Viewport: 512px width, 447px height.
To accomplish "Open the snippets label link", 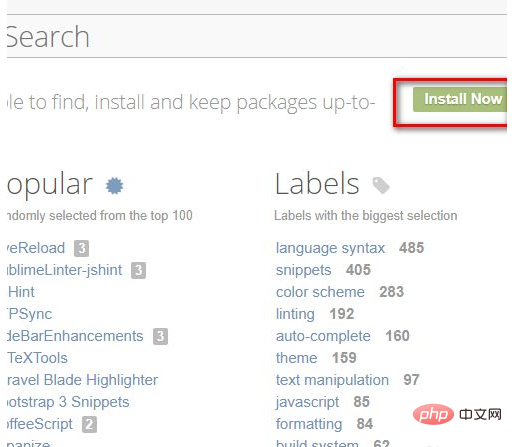I will pyautogui.click(x=304, y=270).
